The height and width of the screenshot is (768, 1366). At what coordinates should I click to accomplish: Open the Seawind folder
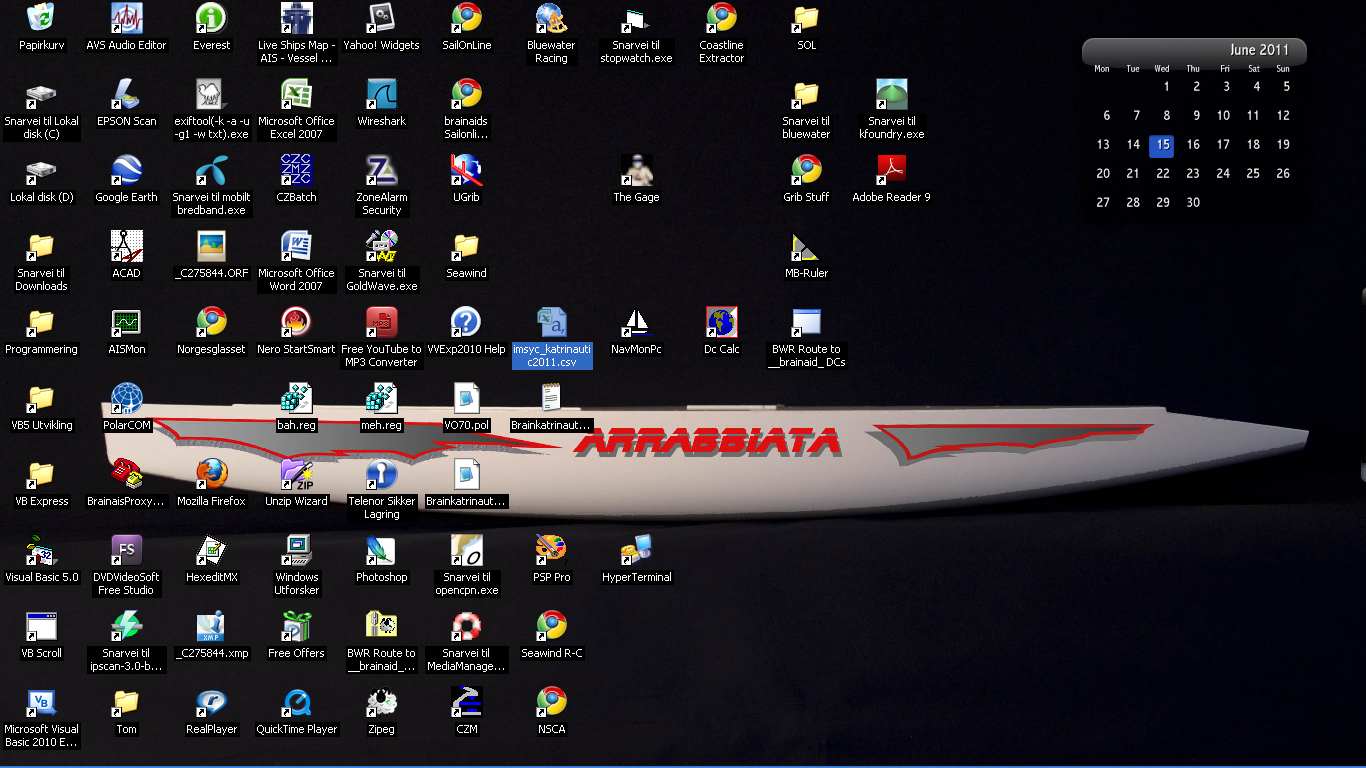pyautogui.click(x=466, y=246)
